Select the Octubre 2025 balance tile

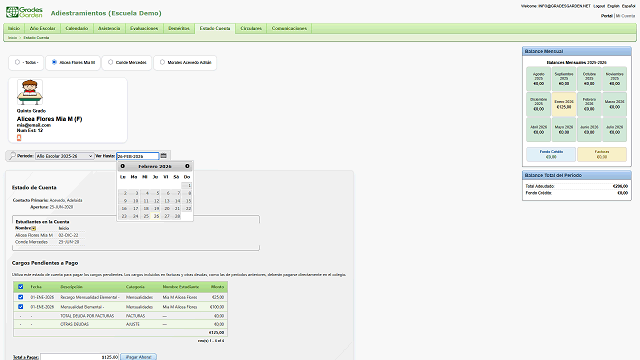(589, 79)
